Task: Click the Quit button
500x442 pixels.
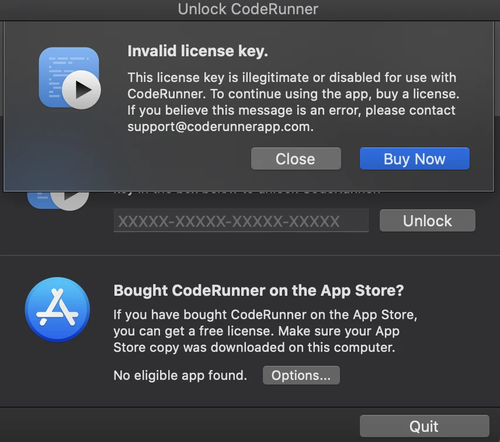Action: click(x=424, y=426)
